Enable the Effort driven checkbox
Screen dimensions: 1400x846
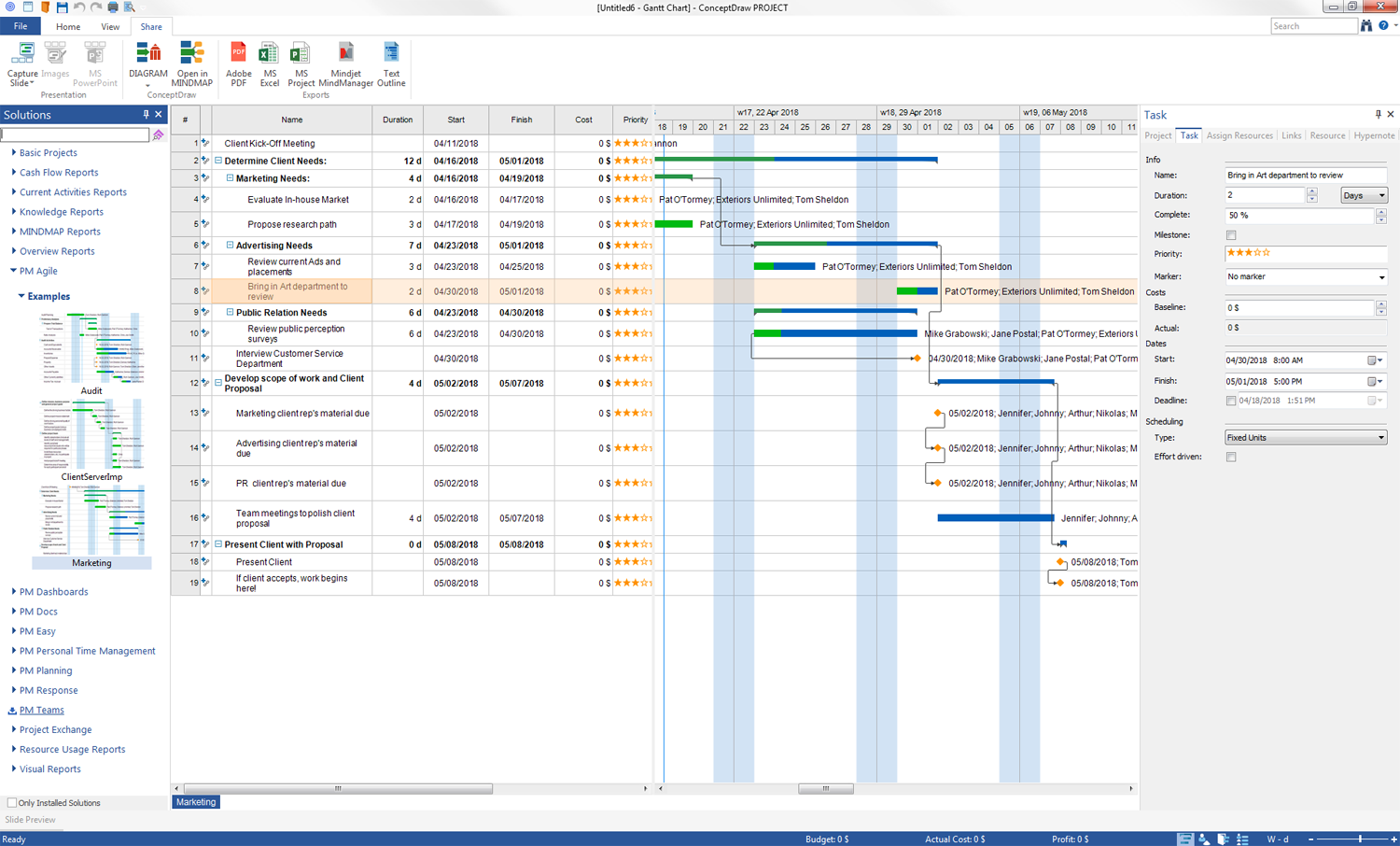pyautogui.click(x=1231, y=457)
